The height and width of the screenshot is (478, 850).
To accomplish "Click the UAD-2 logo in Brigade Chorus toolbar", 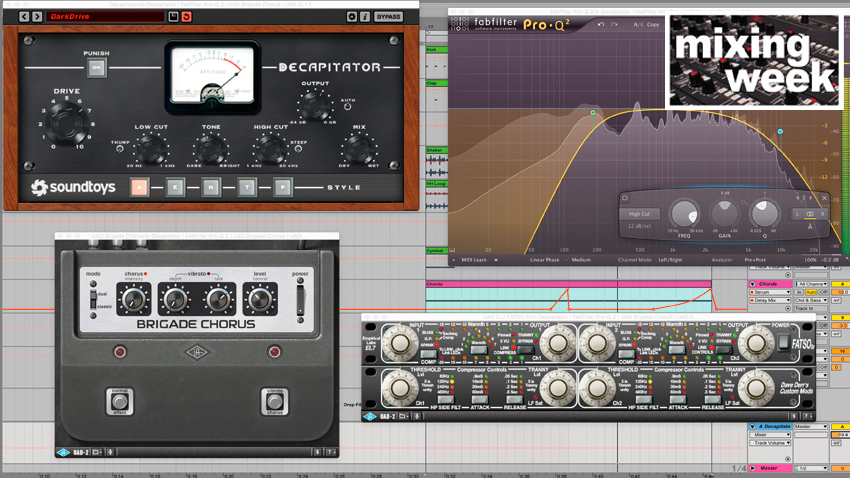I will pyautogui.click(x=63, y=452).
